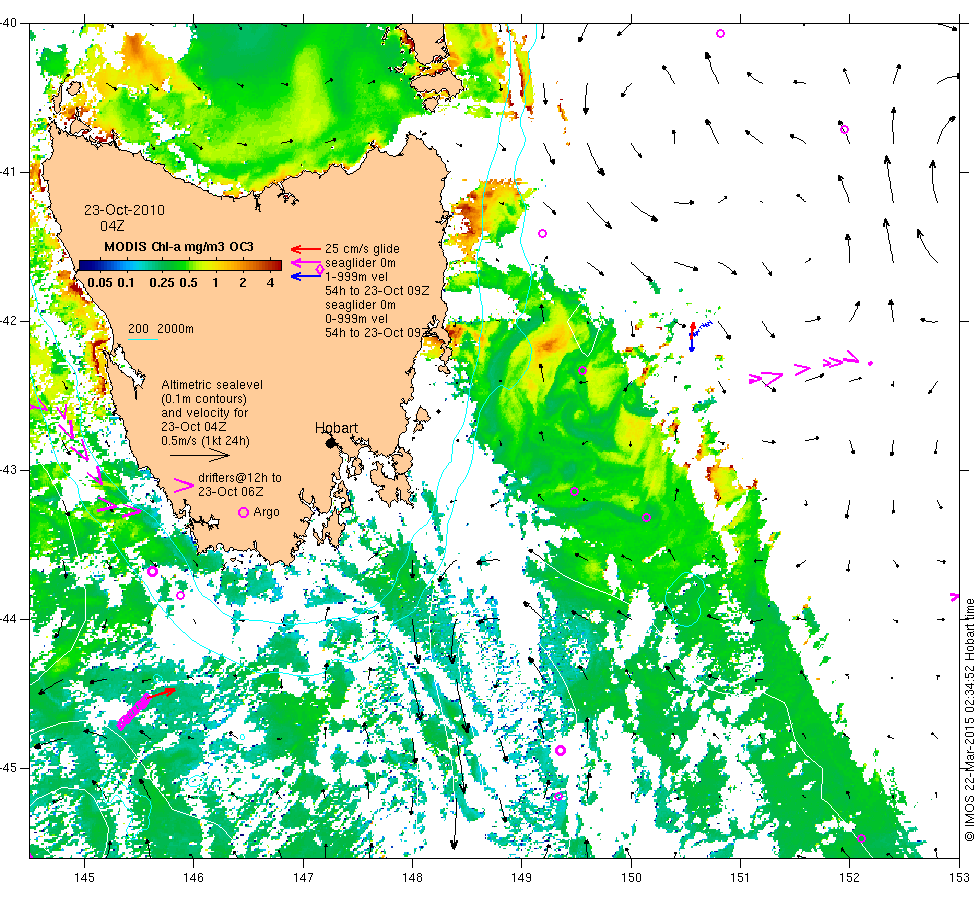Image resolution: width=980 pixels, height=900 pixels.
Task: Click the blue velocity arrow legend symbol
Action: pos(306,276)
